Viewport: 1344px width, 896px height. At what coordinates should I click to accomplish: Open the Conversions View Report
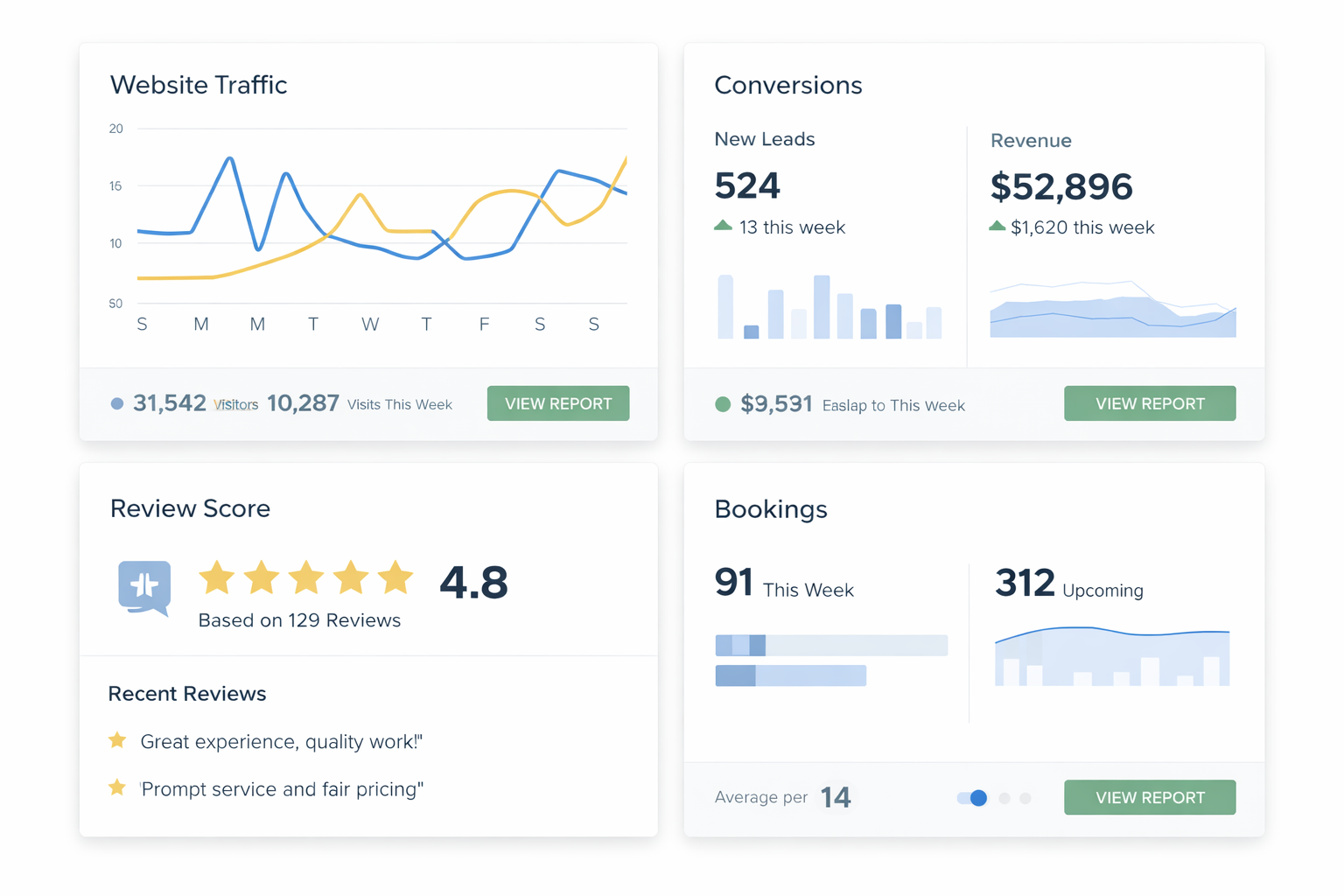(x=1150, y=403)
